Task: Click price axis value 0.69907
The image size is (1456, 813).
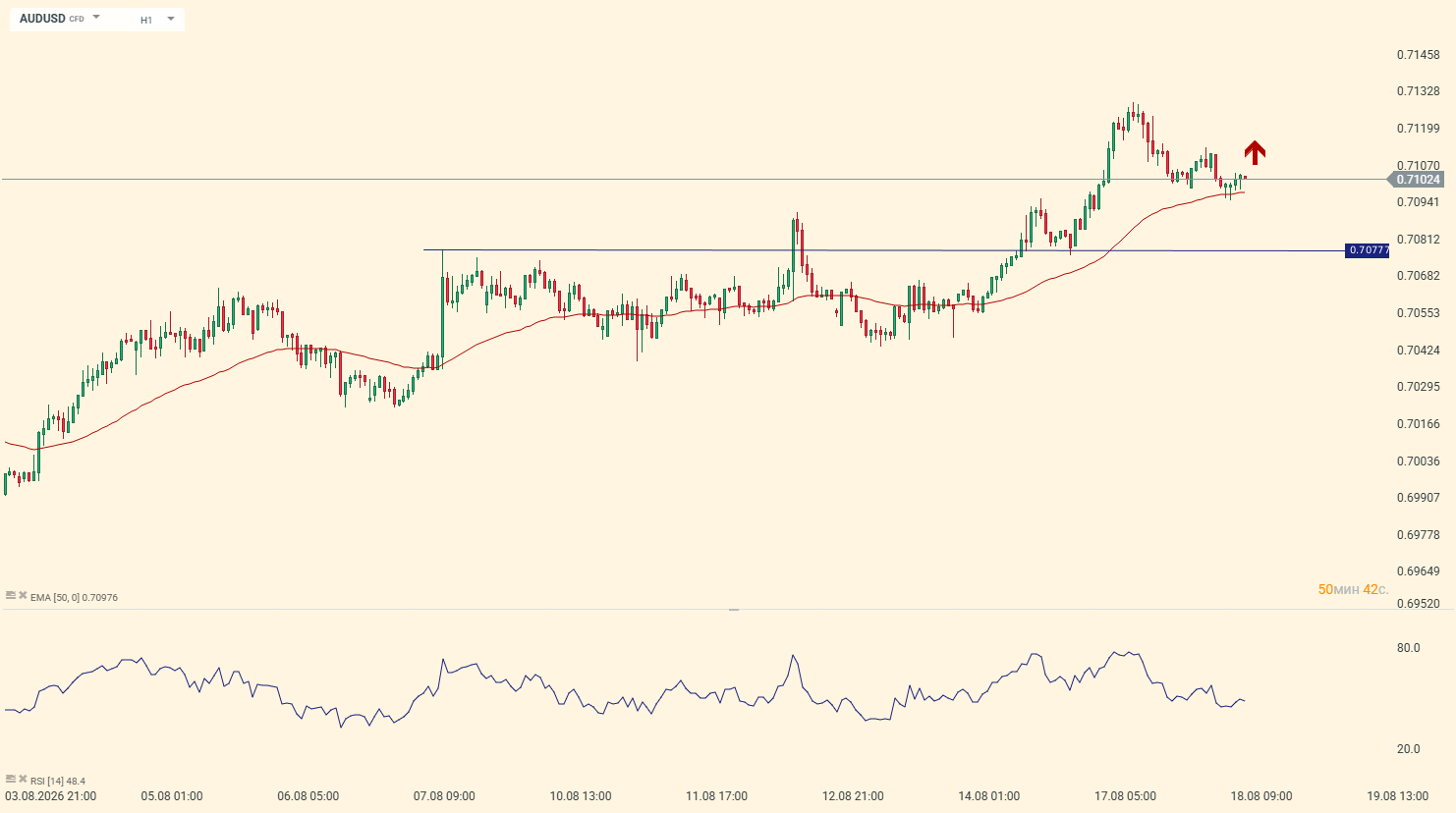Action: [x=1419, y=498]
